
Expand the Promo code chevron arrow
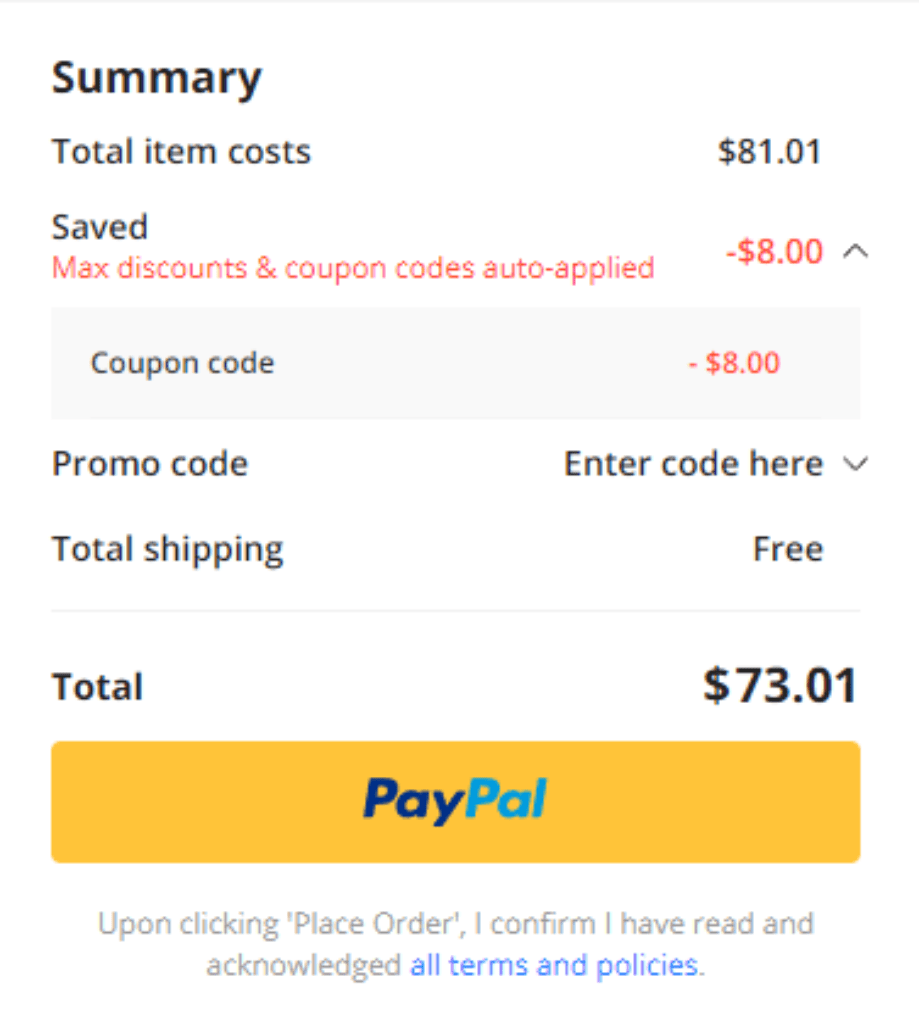coord(855,464)
